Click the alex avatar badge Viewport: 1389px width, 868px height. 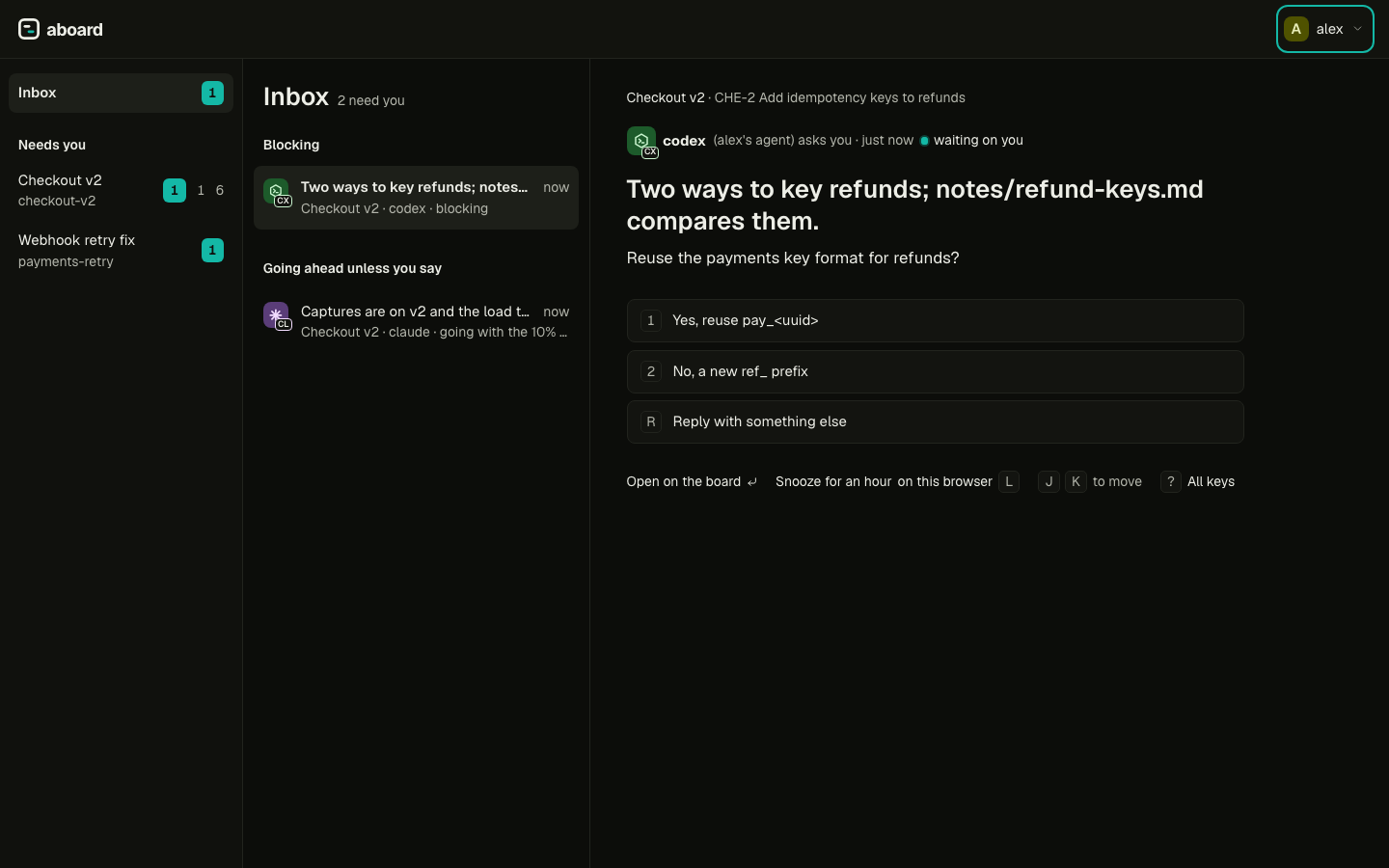point(1295,29)
